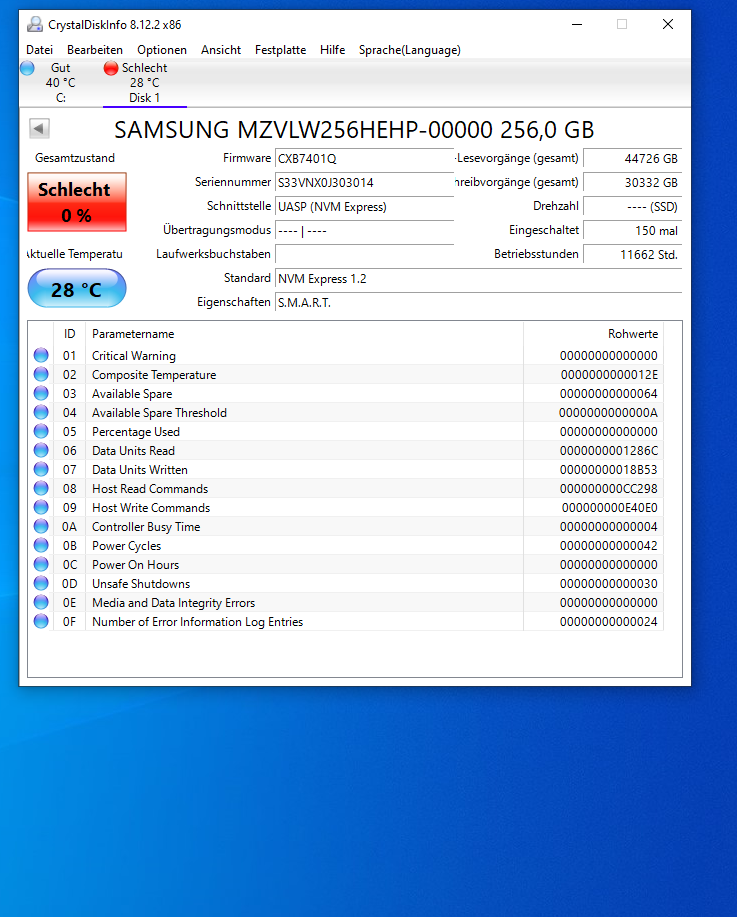Click the Eingeschaltet value 150 mal
737x917 pixels.
coord(633,230)
